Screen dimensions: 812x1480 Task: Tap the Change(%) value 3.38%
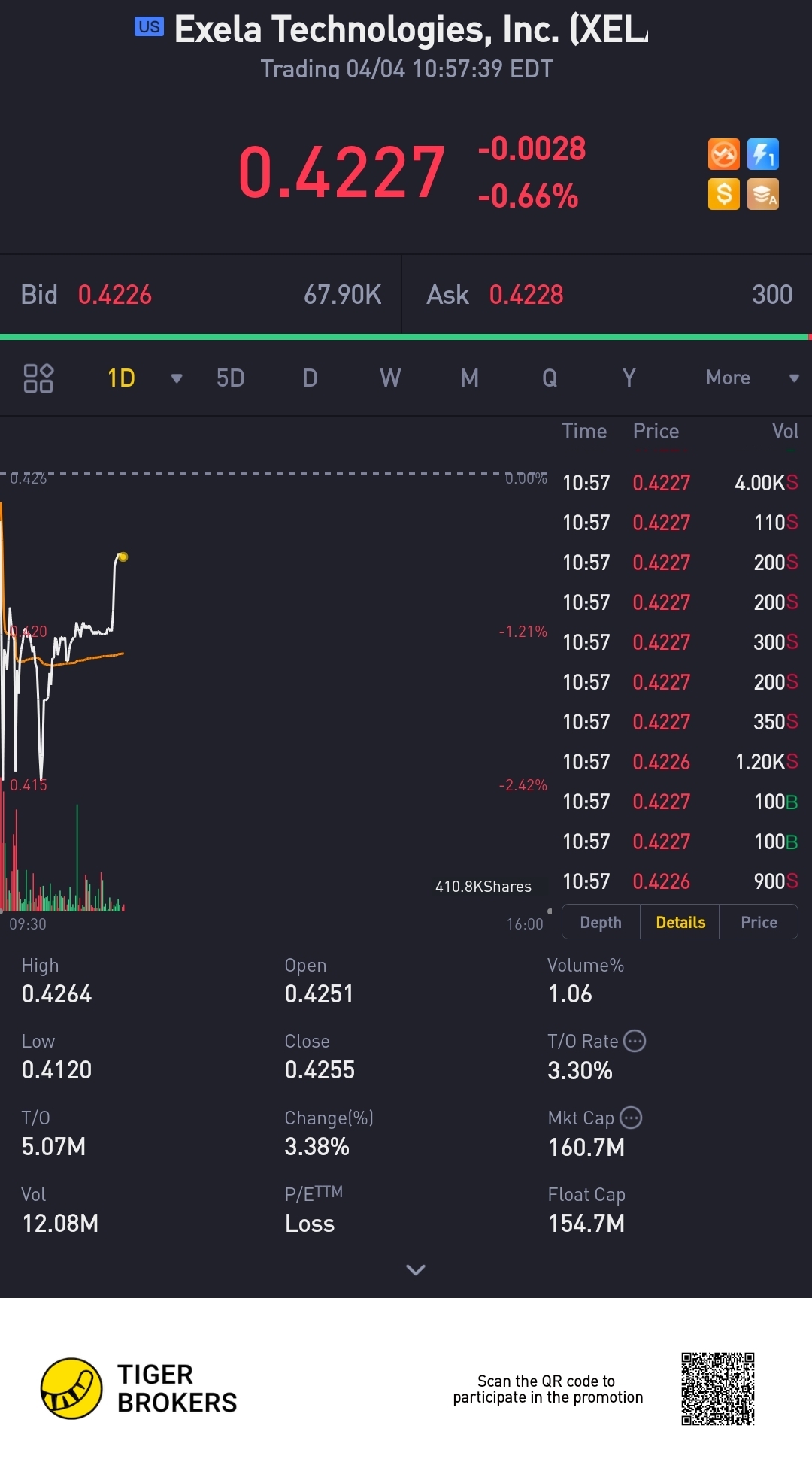[317, 1147]
